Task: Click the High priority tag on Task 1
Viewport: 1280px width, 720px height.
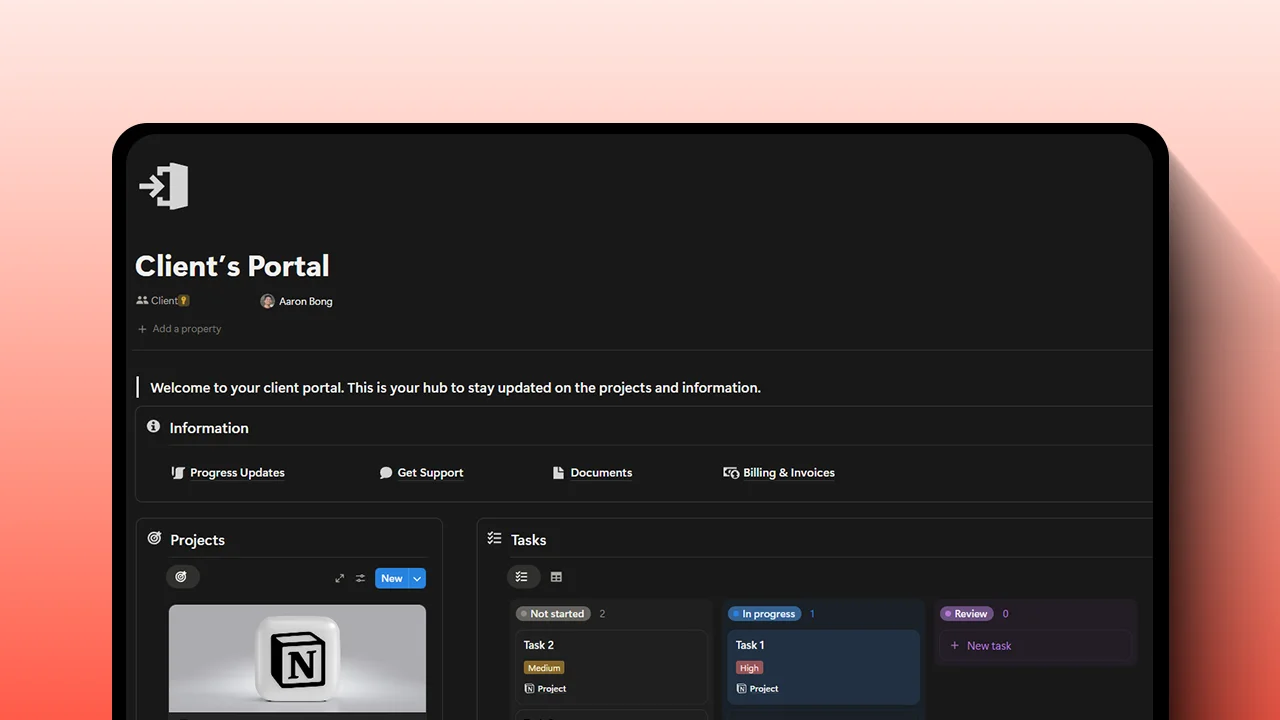Action: 749,668
